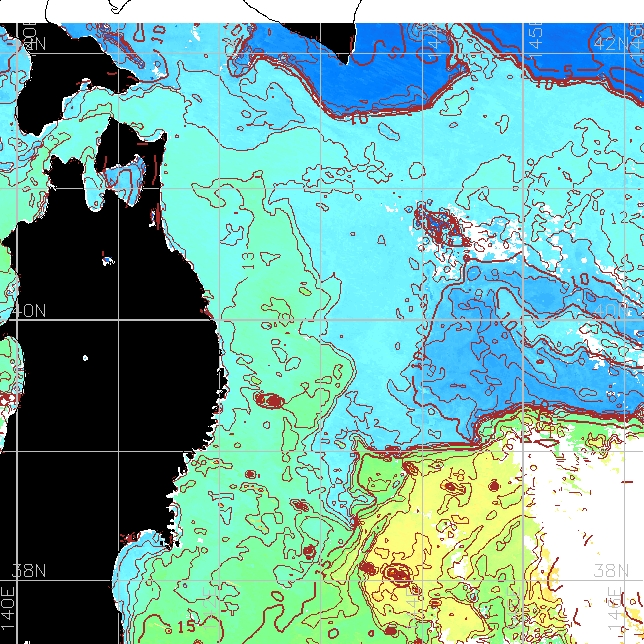This screenshot has width=644, height=644.
Task: Click the vertical 145E longitude label at the top
Action: 535,39
